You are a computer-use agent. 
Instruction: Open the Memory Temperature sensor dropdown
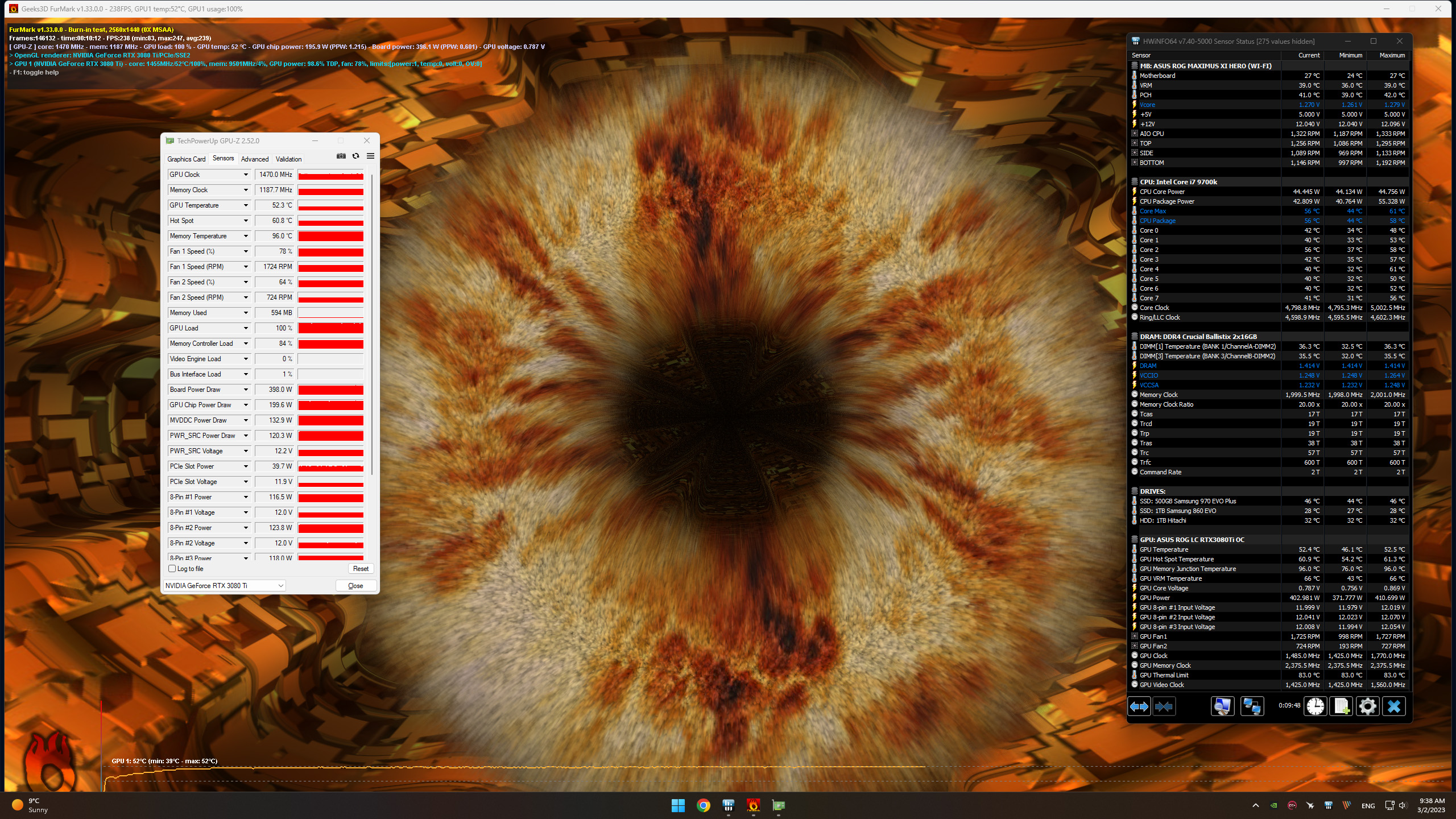click(x=246, y=236)
